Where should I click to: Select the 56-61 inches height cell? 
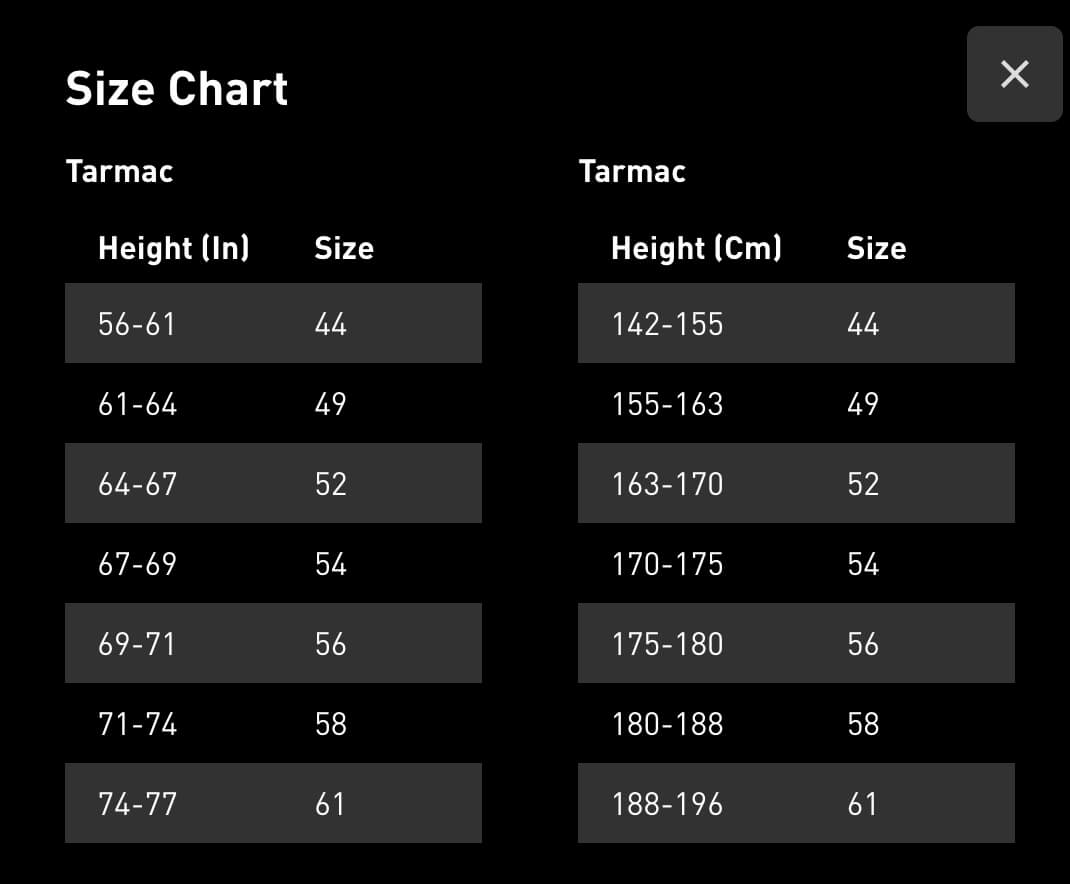pyautogui.click(x=137, y=324)
